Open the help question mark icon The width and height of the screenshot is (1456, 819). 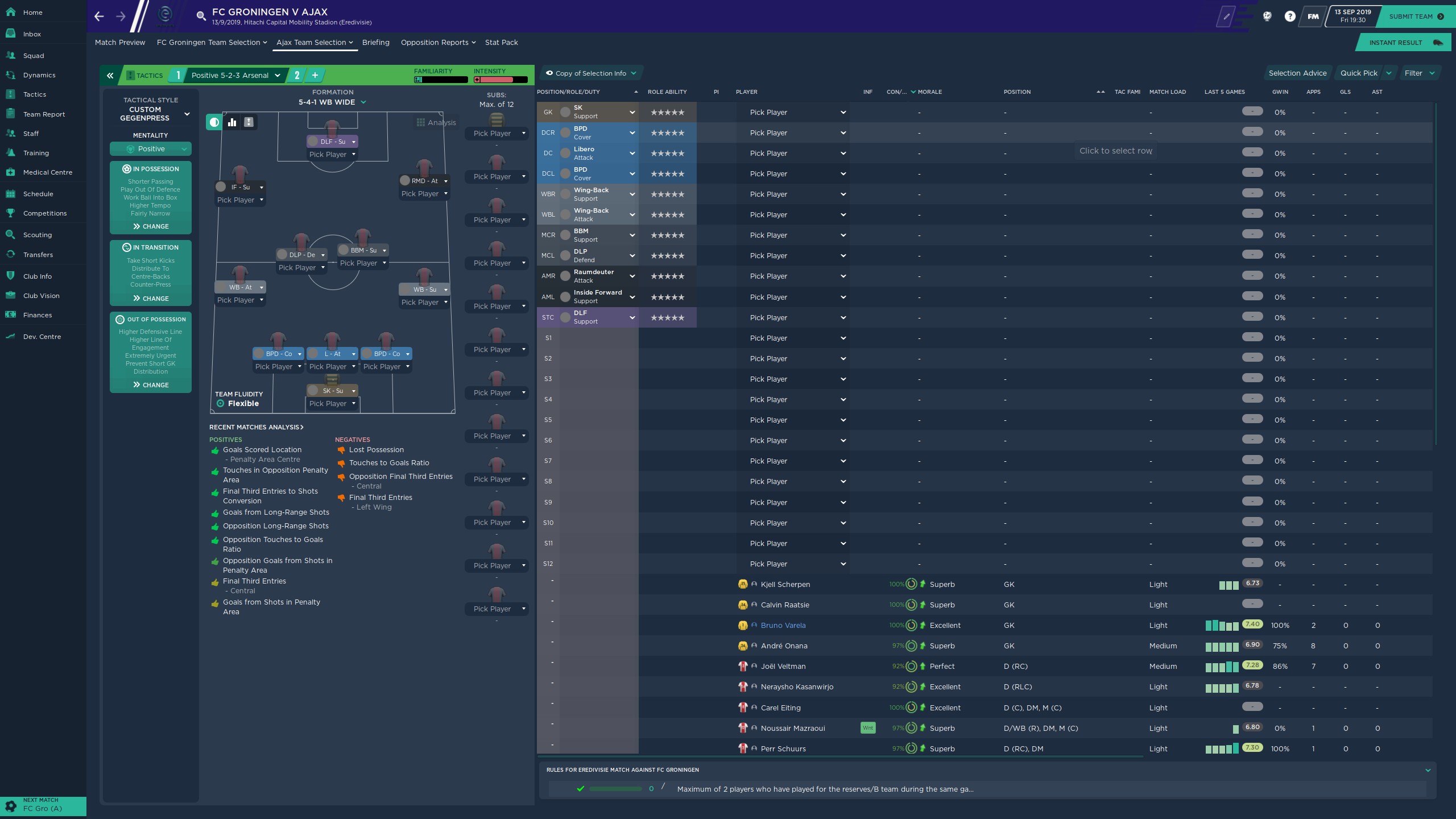[1289, 16]
